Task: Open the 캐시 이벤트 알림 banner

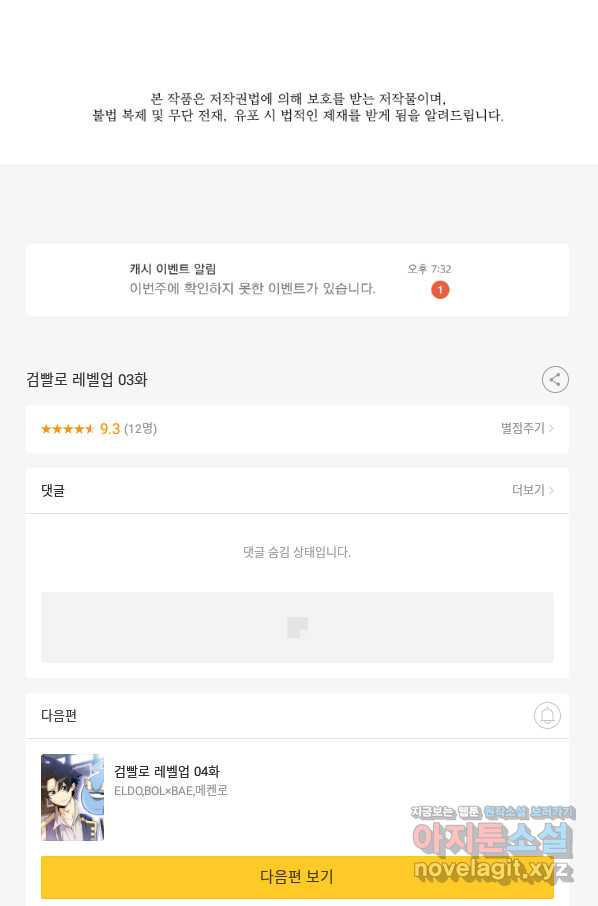Action: (x=297, y=280)
